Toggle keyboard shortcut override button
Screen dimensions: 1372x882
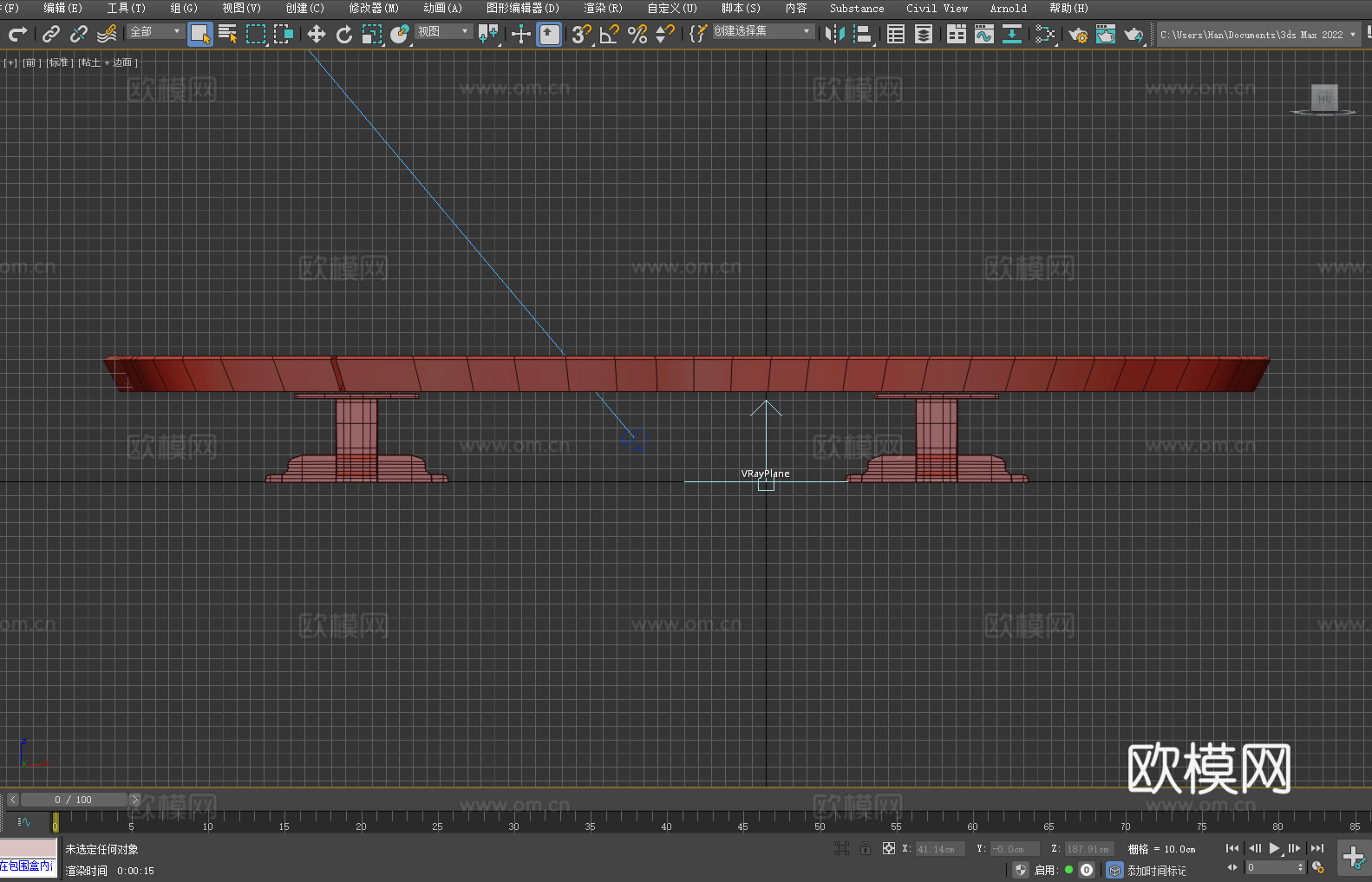(549, 34)
